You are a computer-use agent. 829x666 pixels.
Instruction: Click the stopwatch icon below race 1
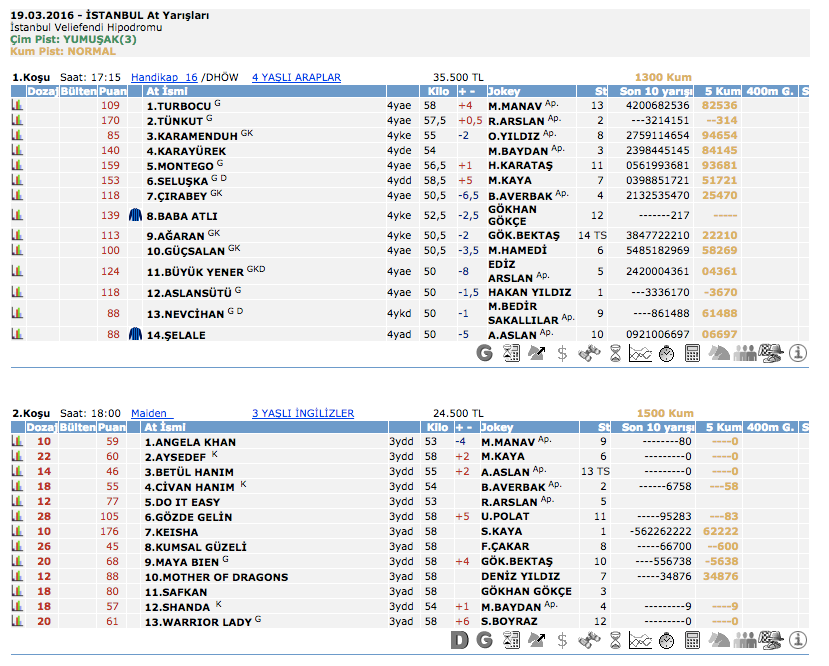(x=666, y=353)
